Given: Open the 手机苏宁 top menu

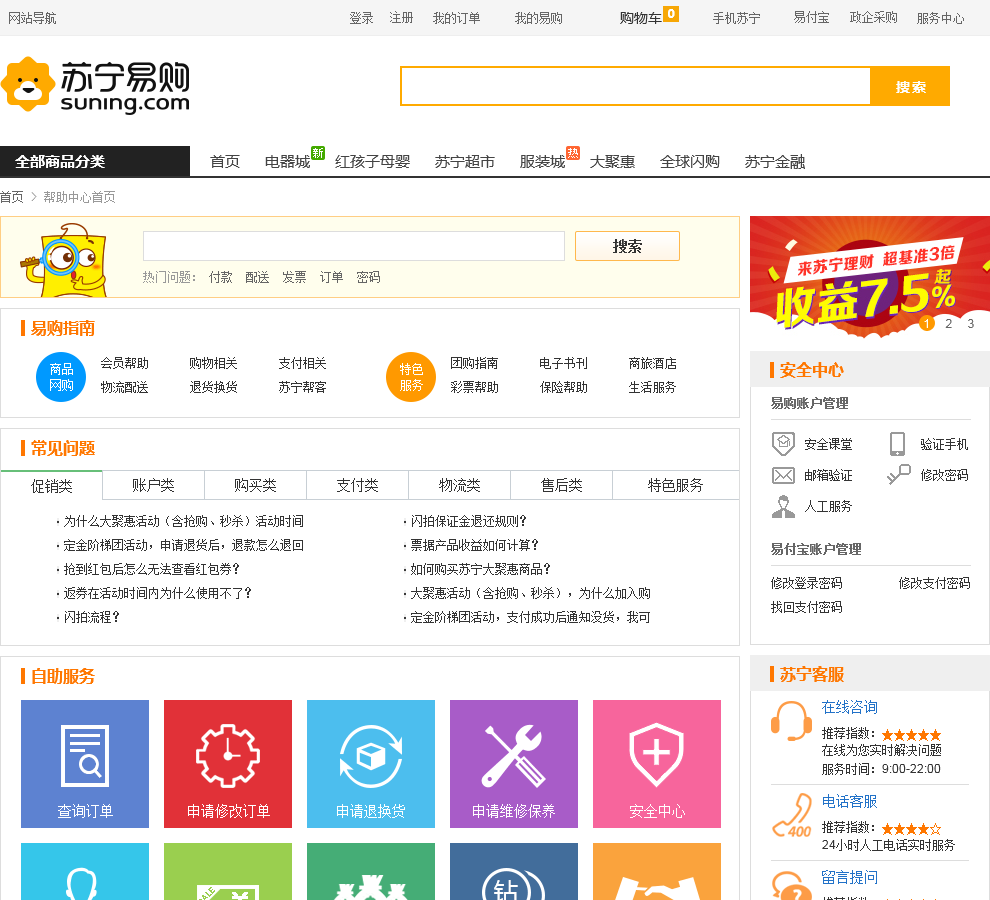Looking at the screenshot, I should (x=736, y=18).
